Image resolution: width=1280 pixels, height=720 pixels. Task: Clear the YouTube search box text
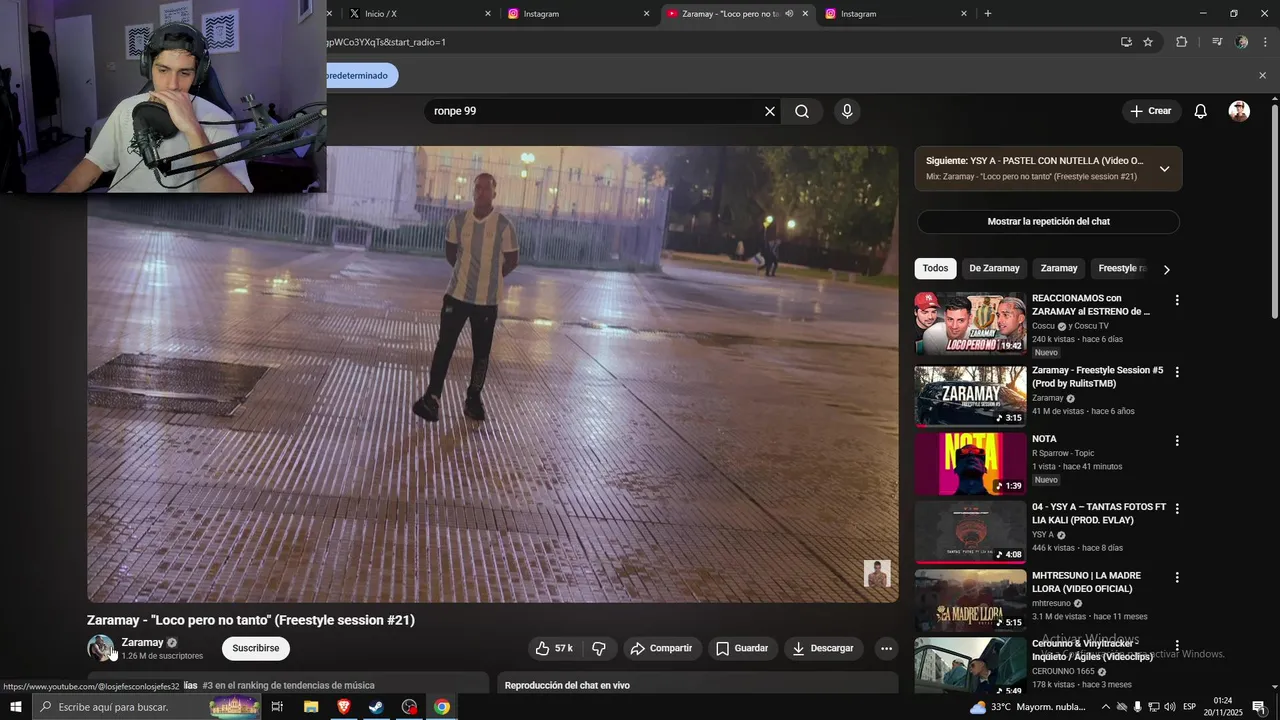tap(770, 111)
